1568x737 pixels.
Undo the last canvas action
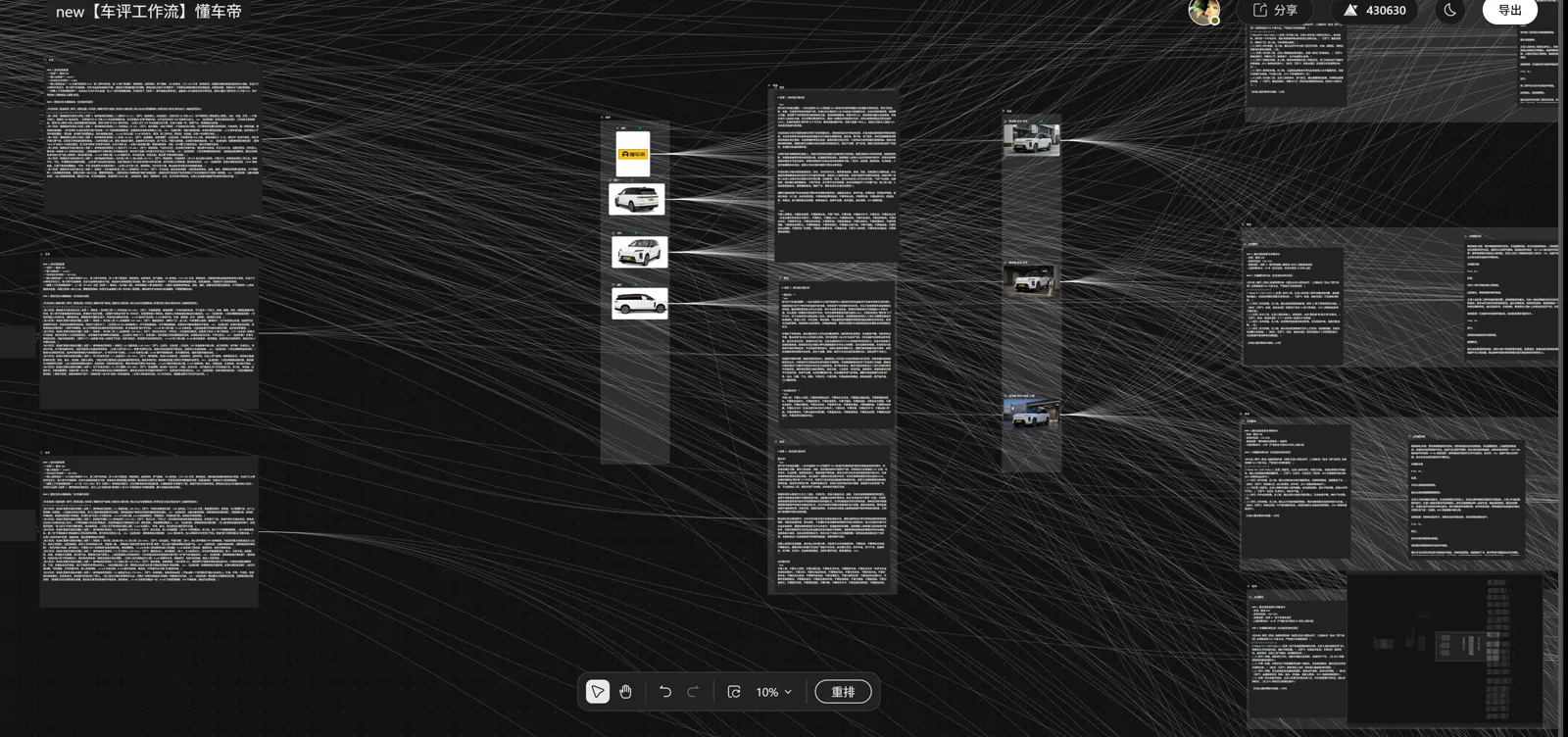(x=665, y=692)
